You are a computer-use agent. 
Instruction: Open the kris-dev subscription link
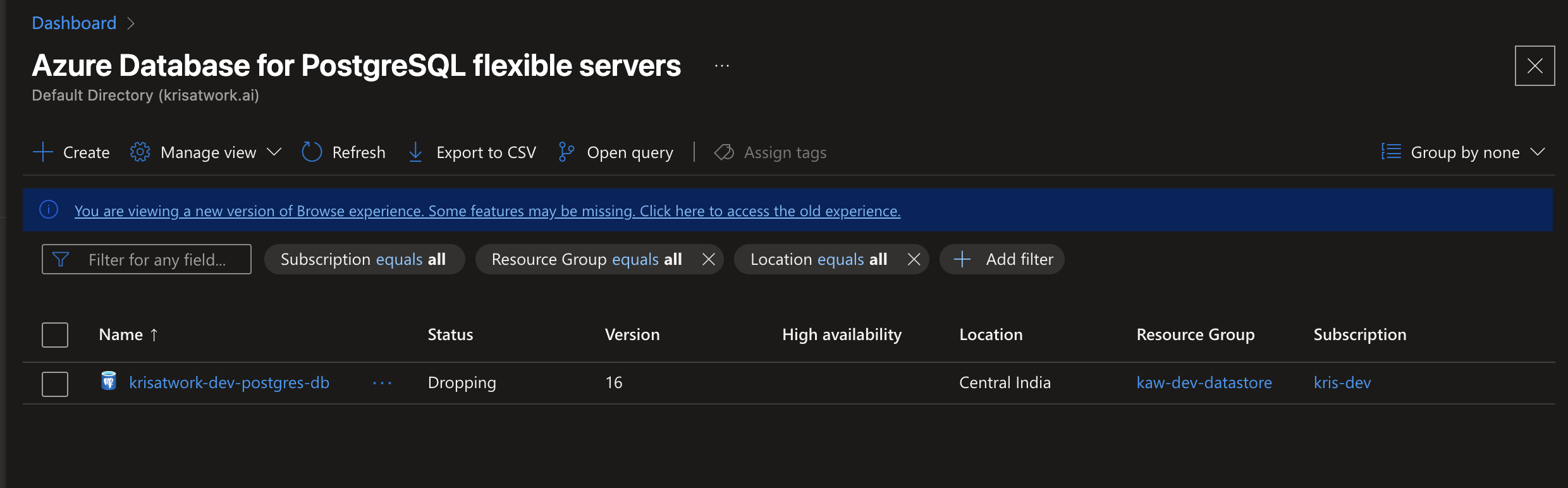(x=1342, y=382)
